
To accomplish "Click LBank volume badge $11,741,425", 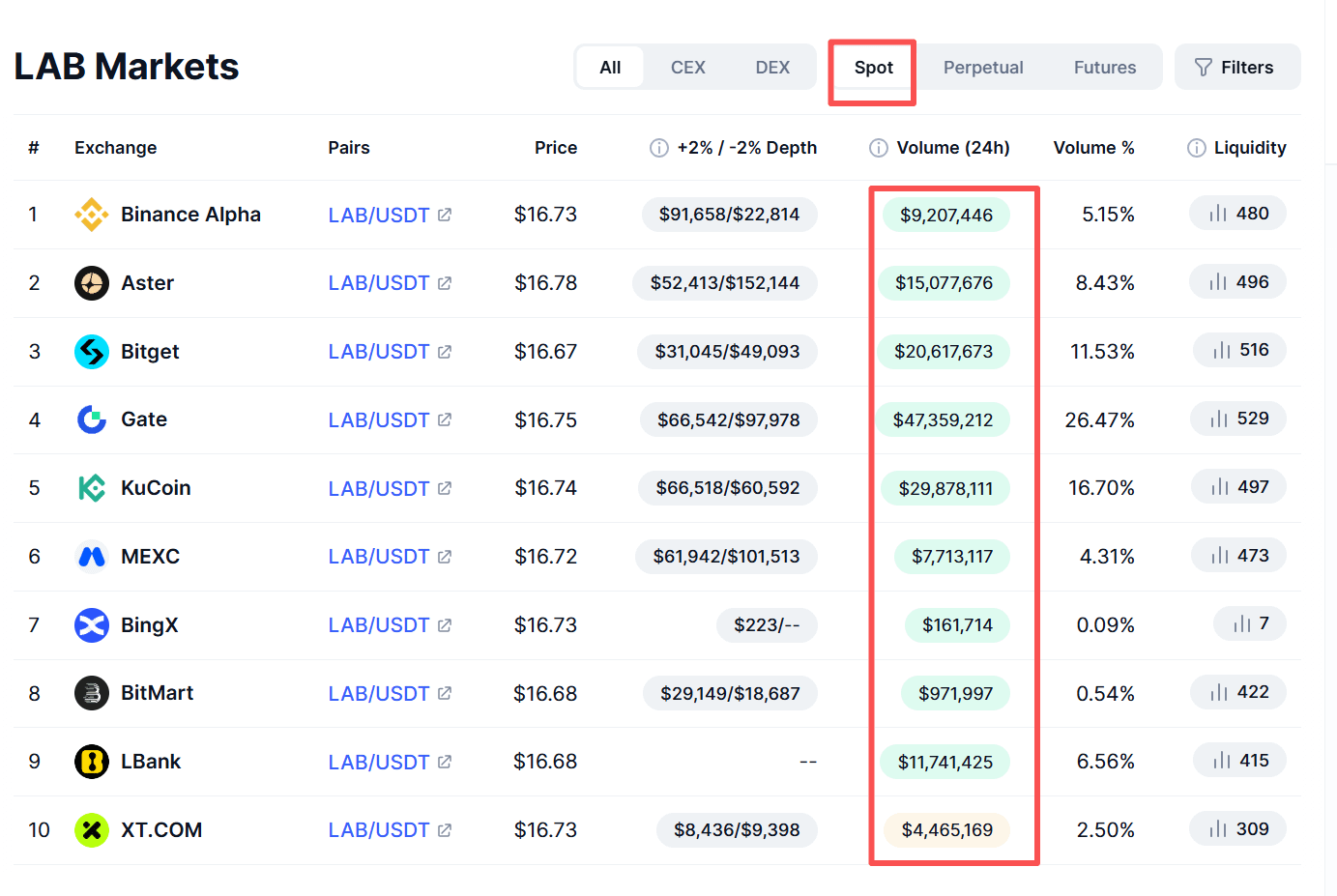I will [945, 762].
